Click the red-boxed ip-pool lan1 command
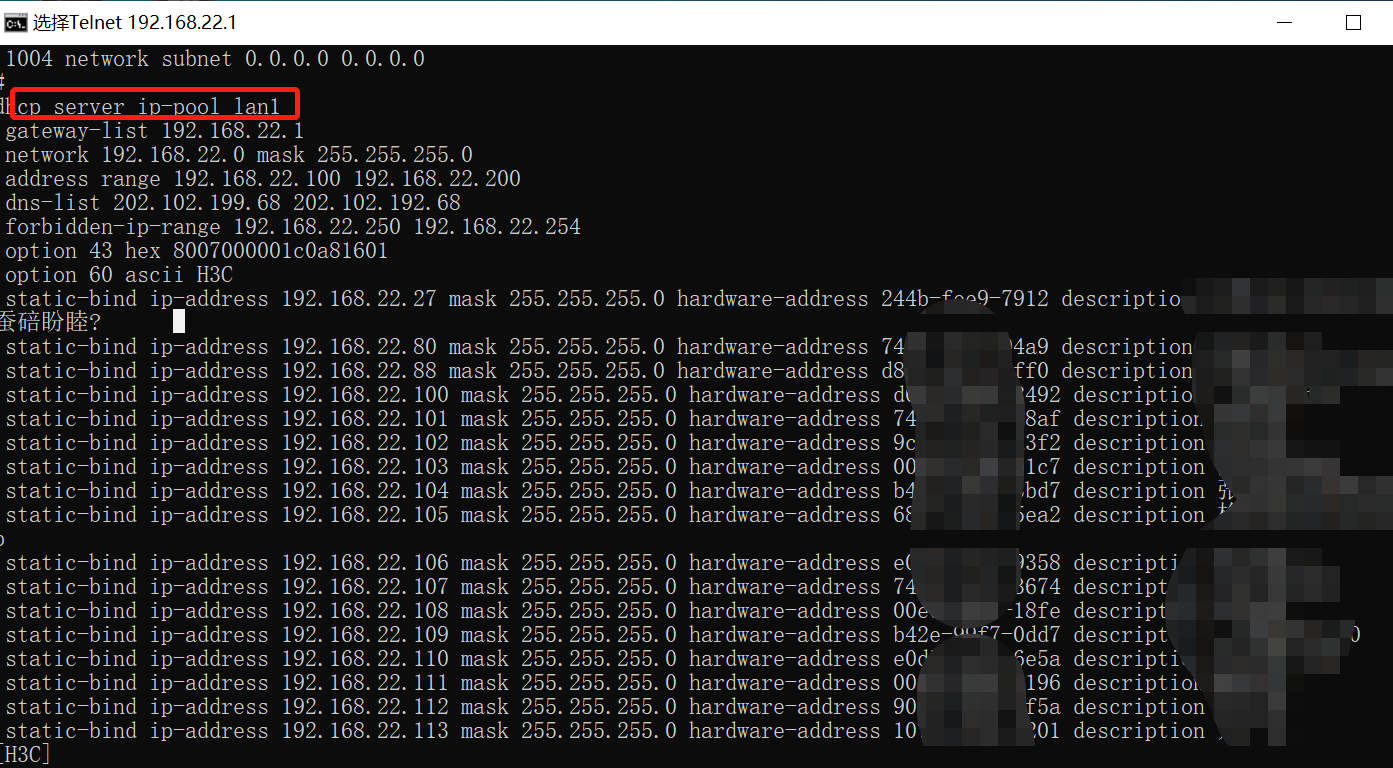 [x=156, y=106]
